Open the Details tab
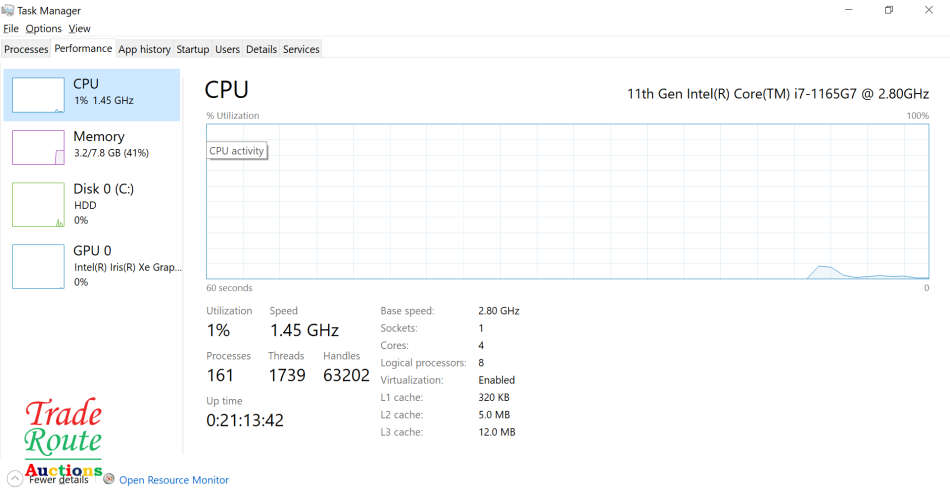The image size is (950, 500). [x=261, y=49]
